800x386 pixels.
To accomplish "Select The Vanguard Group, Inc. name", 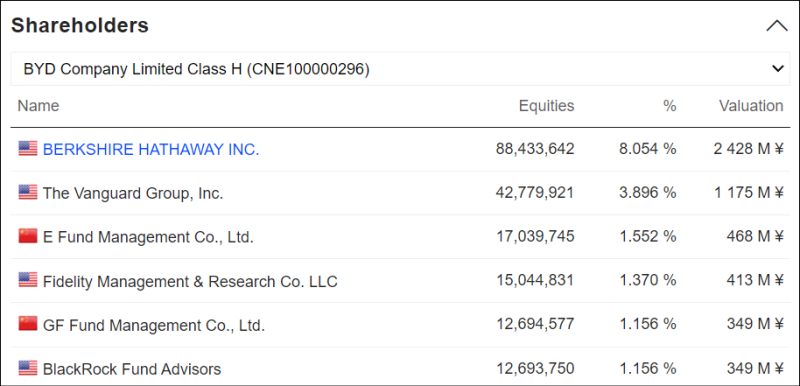I will click(x=133, y=193).
